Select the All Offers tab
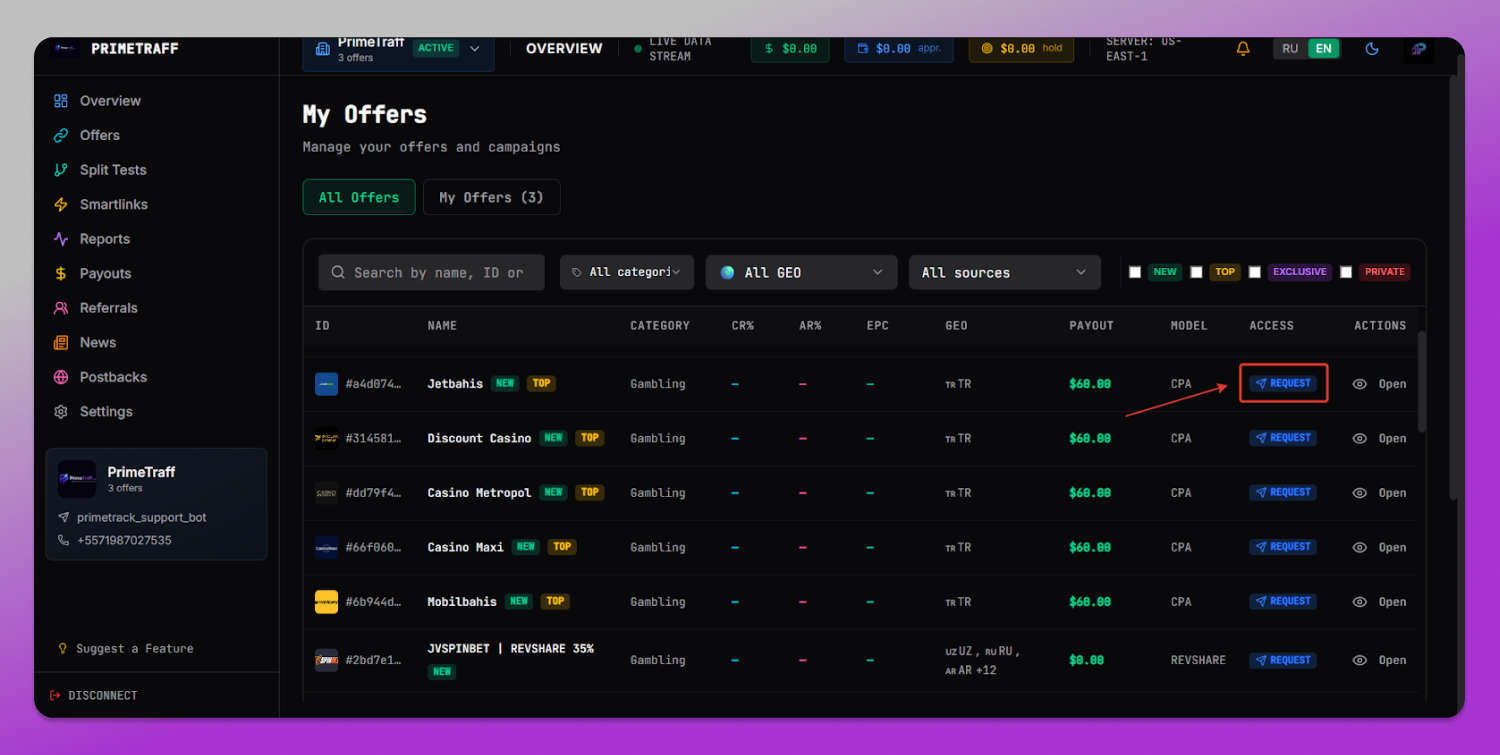The width and height of the screenshot is (1500, 755). point(359,197)
